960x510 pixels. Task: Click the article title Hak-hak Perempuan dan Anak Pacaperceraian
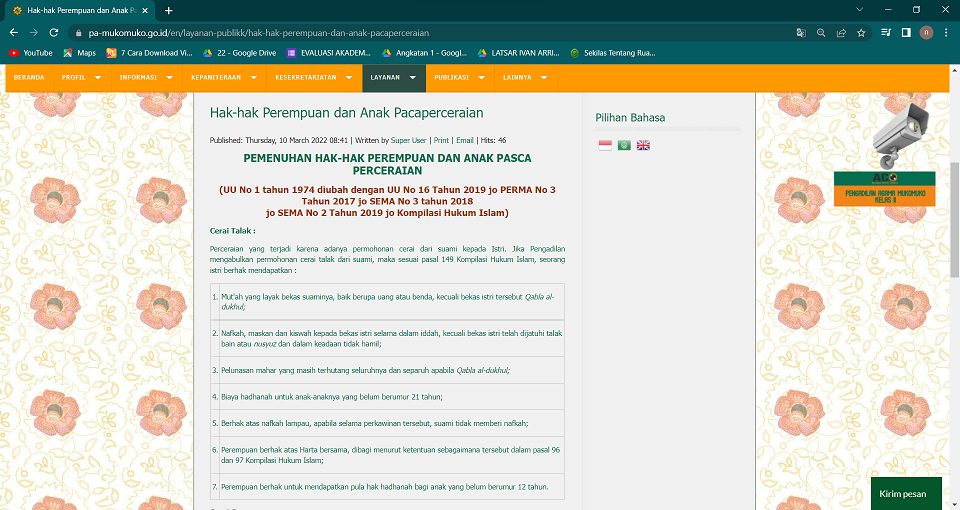point(347,113)
